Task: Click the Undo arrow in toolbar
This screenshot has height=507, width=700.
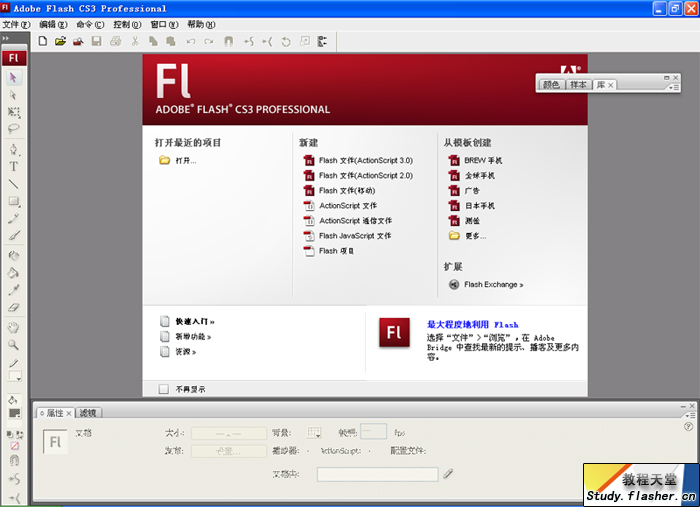Action: tap(191, 42)
